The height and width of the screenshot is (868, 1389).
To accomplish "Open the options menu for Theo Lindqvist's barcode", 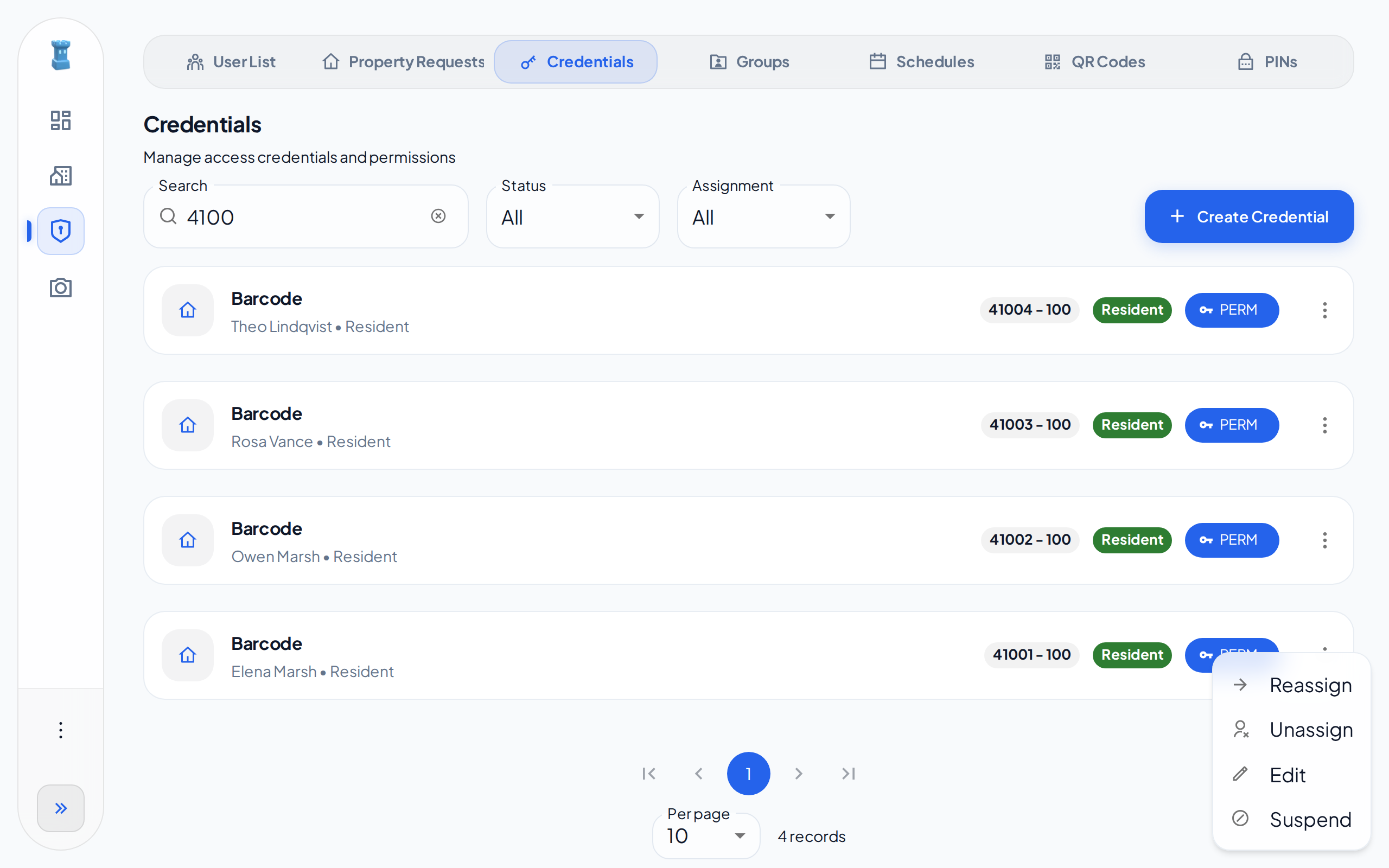I will point(1325,310).
